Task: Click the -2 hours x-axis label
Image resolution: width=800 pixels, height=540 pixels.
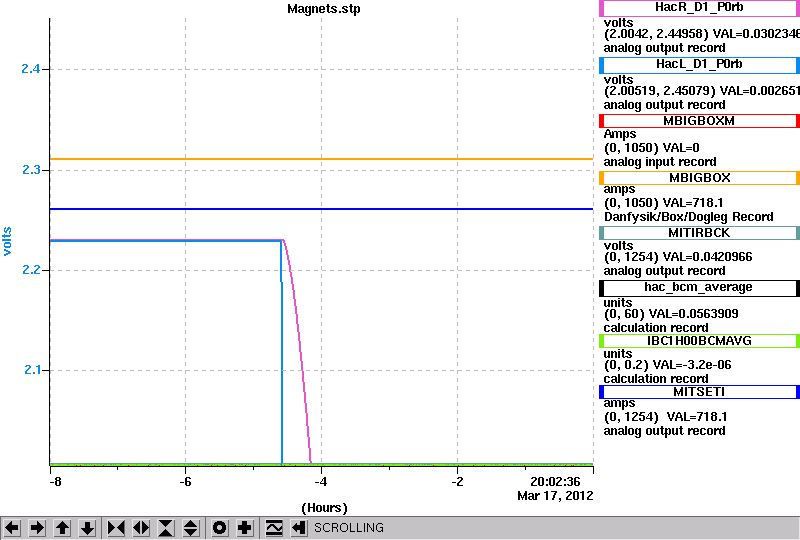Action: pos(457,482)
